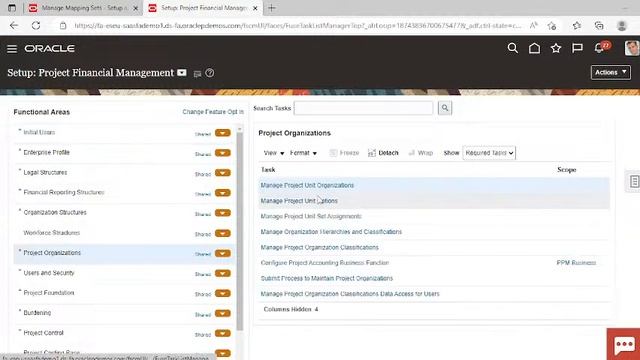Screen dimensions: 640x360
Task: Open Manage Project Organization Classifications task
Action: click(320, 247)
